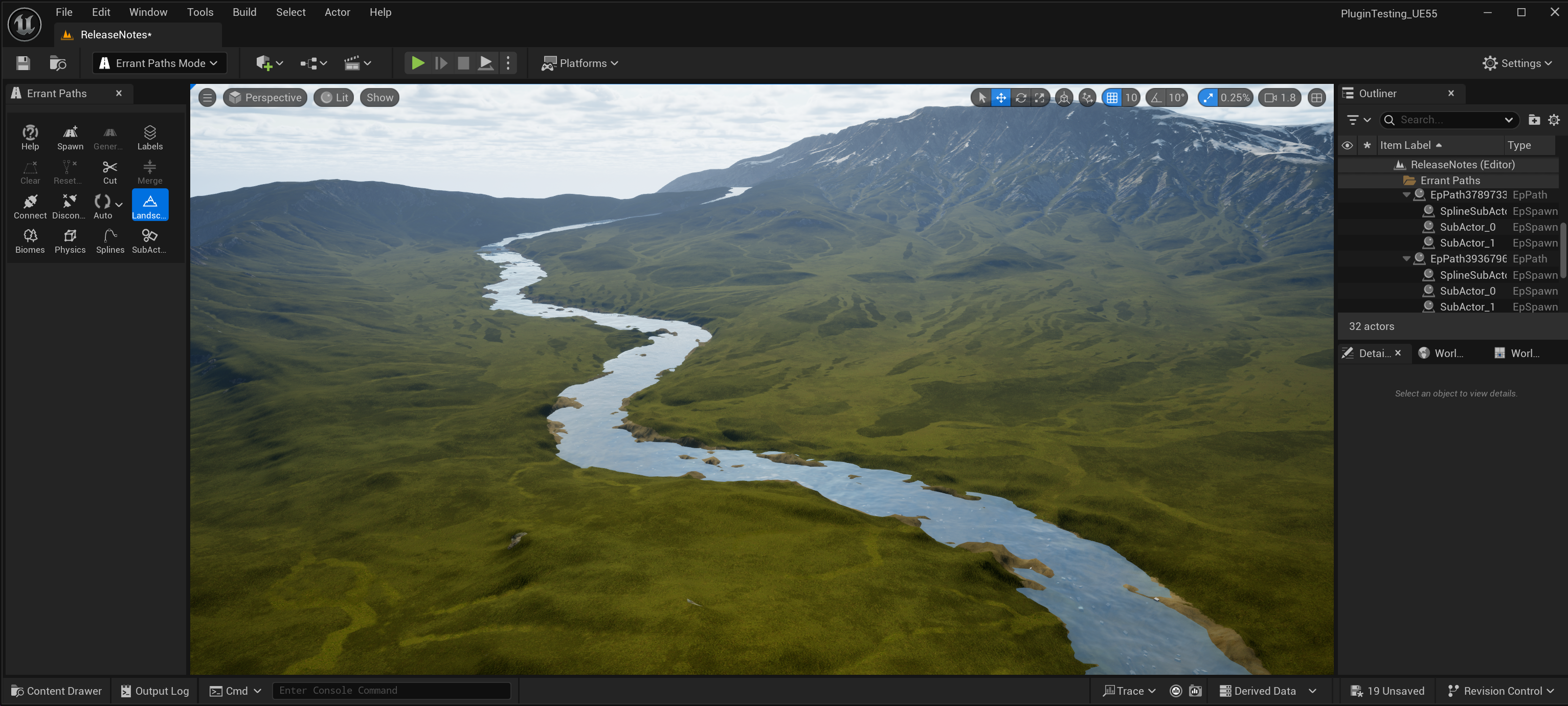Open the Build menu
The width and height of the screenshot is (1568, 706).
click(244, 12)
